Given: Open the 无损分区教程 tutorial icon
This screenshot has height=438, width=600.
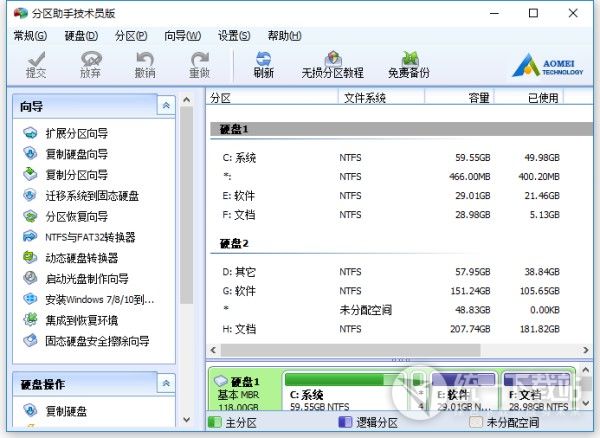Looking at the screenshot, I should point(333,59).
